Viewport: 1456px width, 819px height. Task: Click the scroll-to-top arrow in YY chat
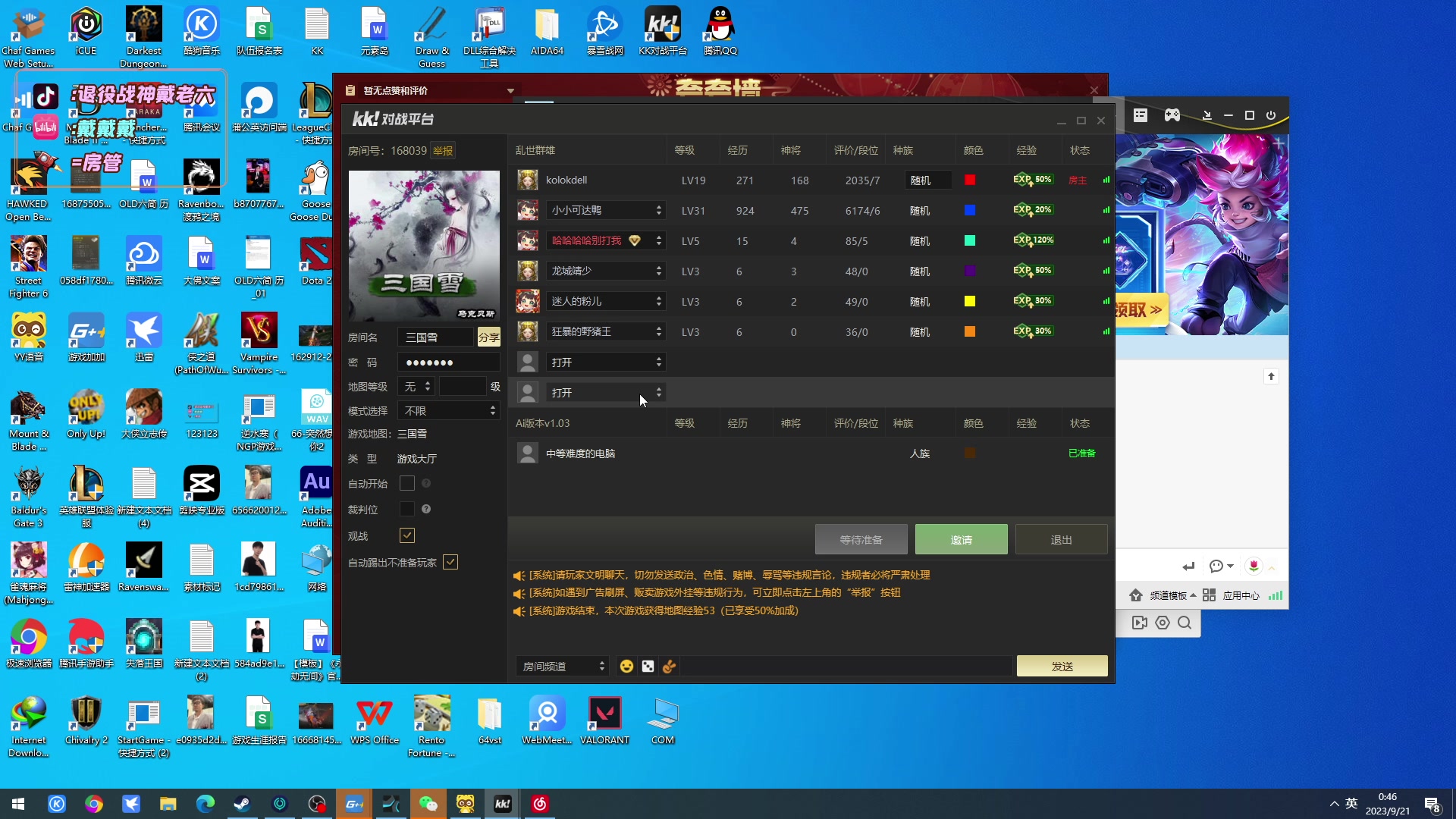(1272, 377)
